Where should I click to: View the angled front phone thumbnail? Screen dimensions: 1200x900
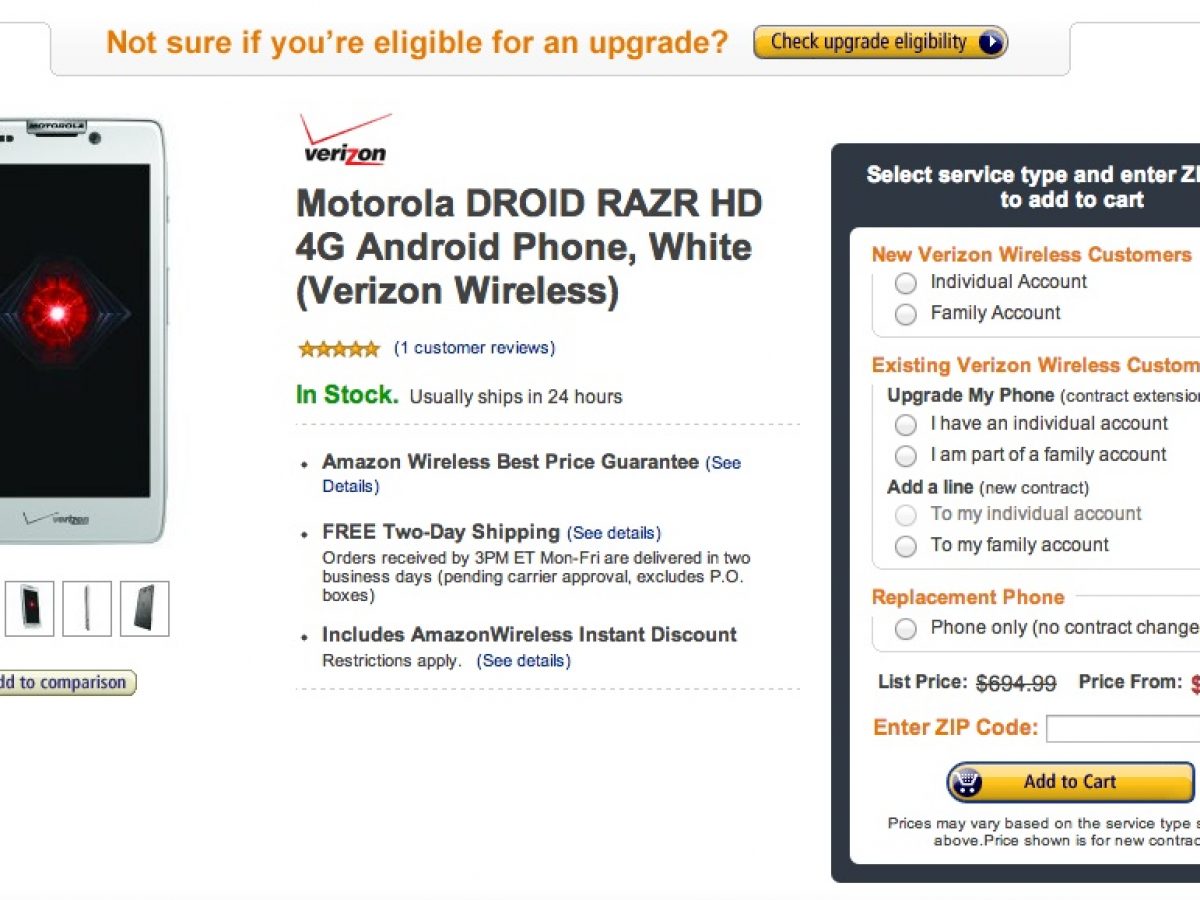(29, 608)
